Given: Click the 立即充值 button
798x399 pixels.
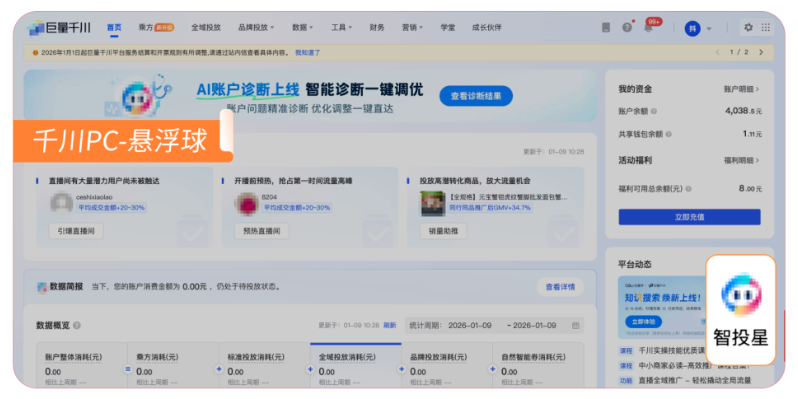Looking at the screenshot, I should (690, 217).
